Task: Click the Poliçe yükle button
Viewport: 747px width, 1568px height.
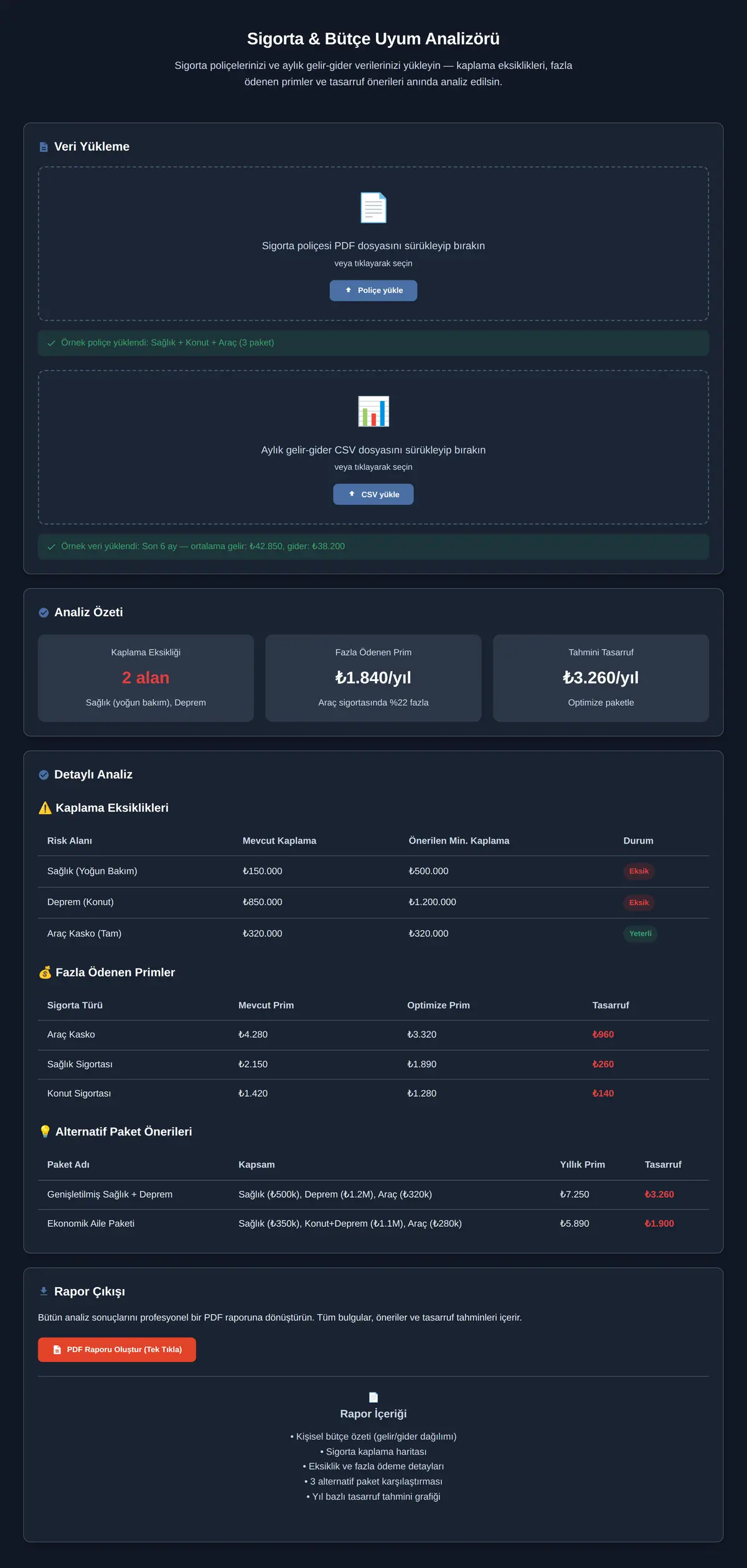Action: [374, 291]
